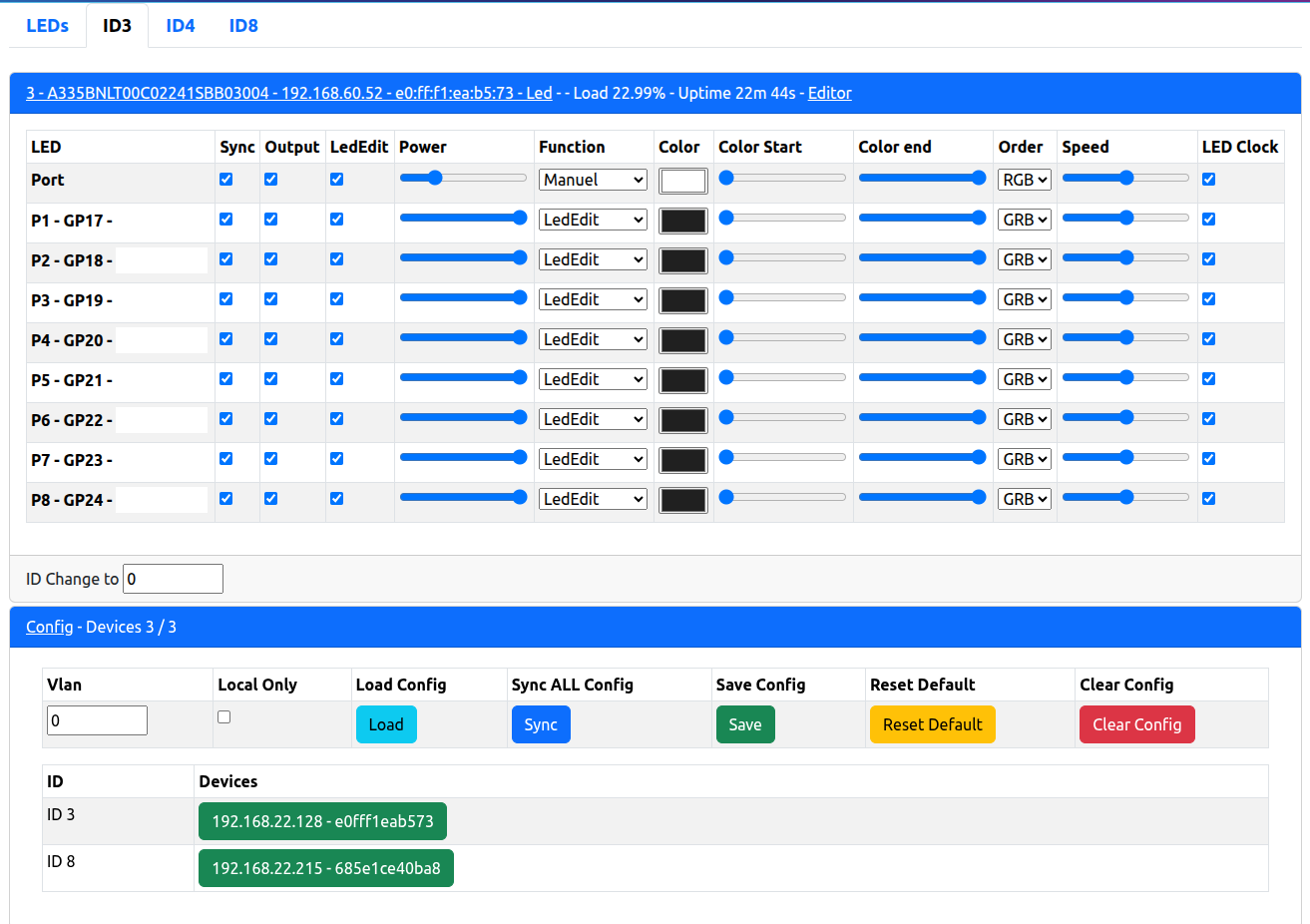Click the green Save button
1310x924 pixels.
coord(745,724)
